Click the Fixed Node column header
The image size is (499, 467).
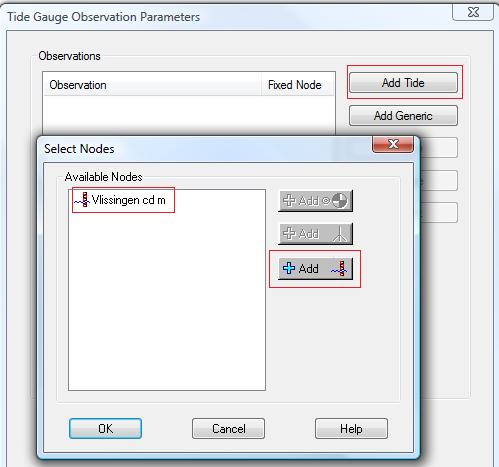tap(297, 85)
